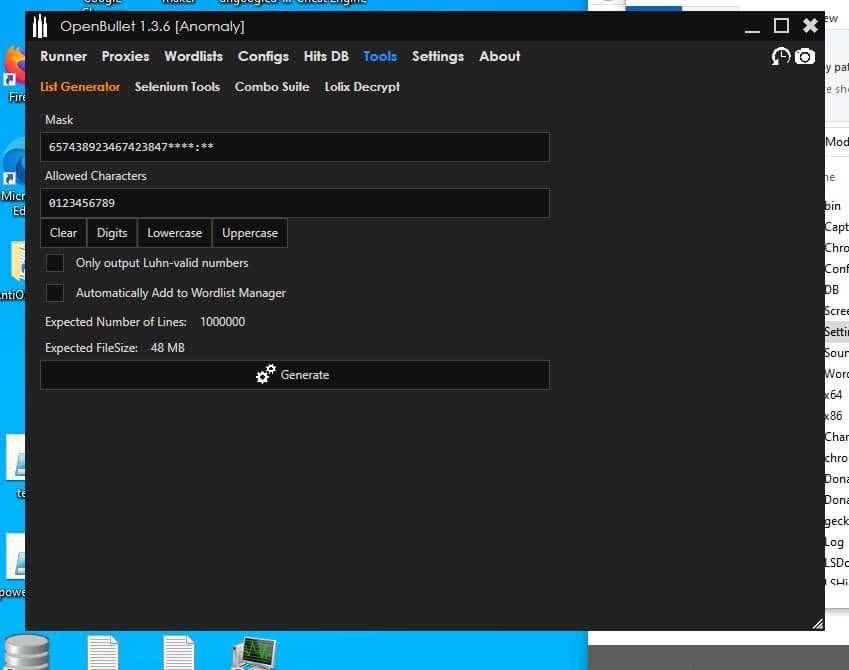The height and width of the screenshot is (670, 849).
Task: Add Uppercase to allowed characters
Action: coord(250,233)
